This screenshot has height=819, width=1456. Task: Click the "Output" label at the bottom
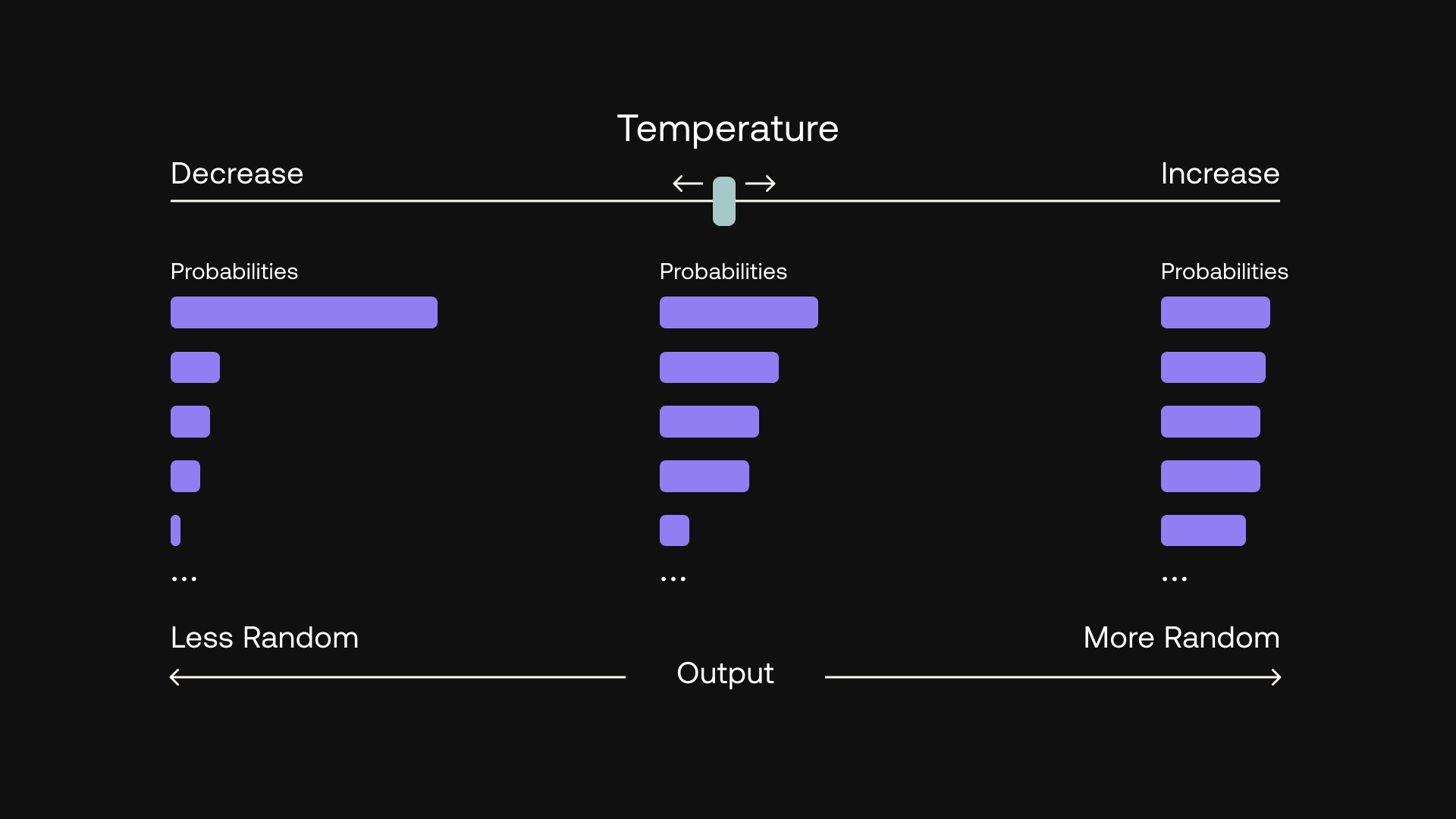725,673
